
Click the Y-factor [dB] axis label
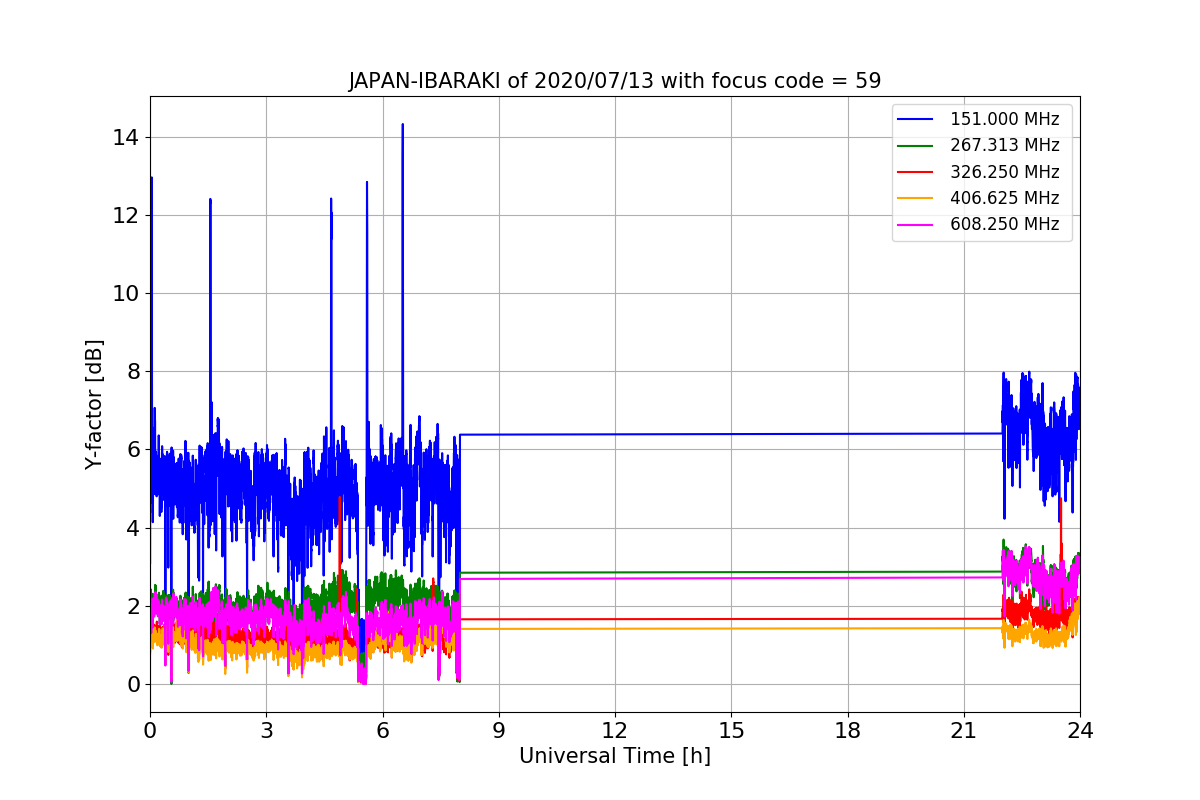click(x=94, y=404)
